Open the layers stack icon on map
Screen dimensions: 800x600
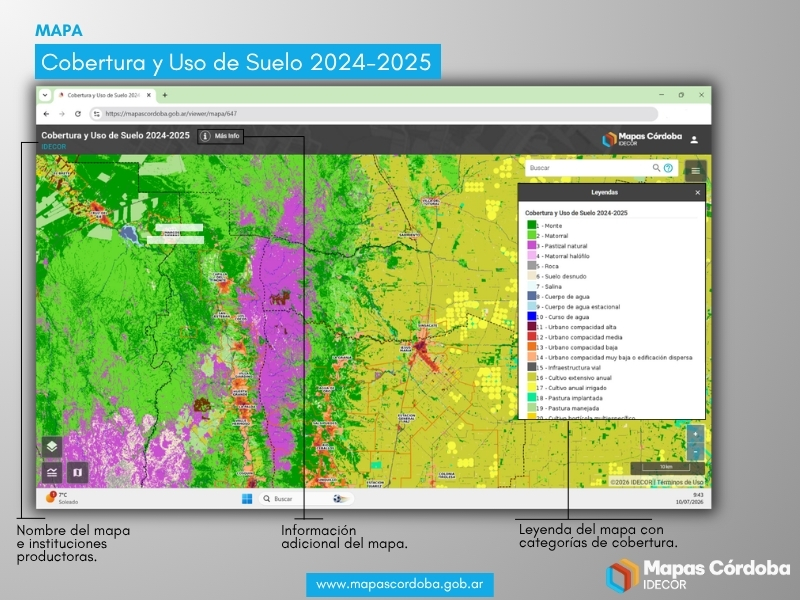click(x=52, y=447)
